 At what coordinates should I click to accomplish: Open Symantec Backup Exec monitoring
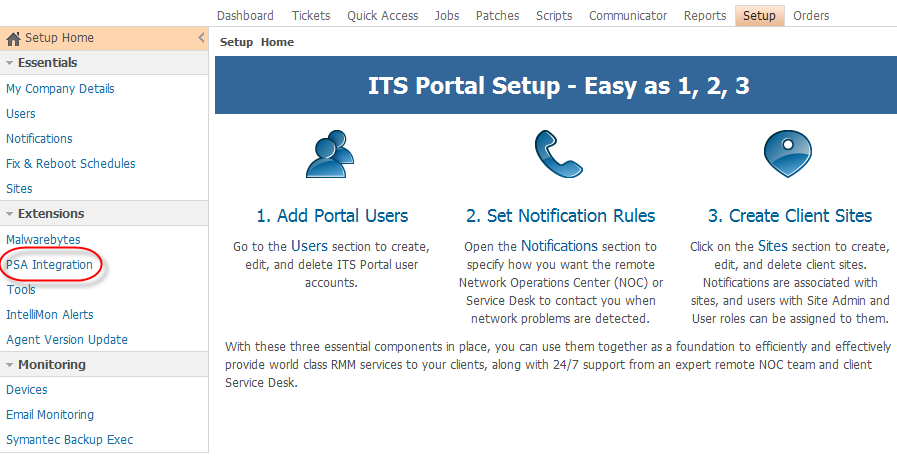69,440
